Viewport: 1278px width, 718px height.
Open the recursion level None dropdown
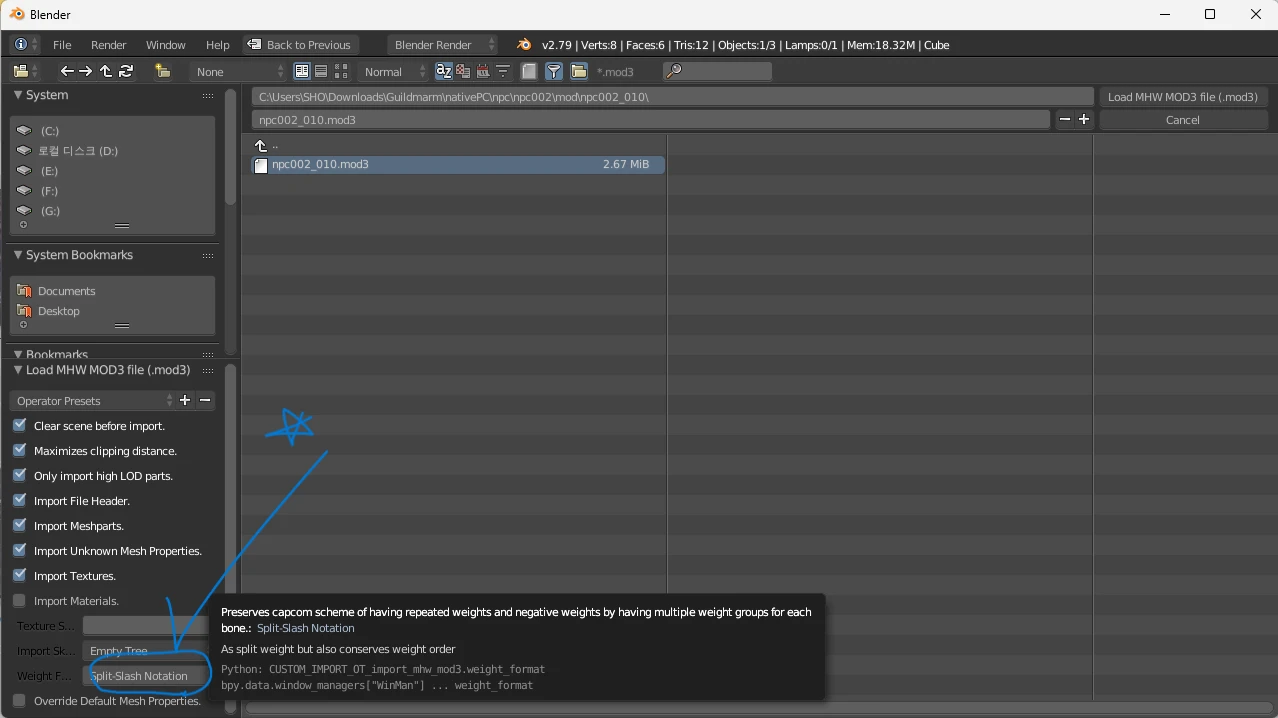238,71
